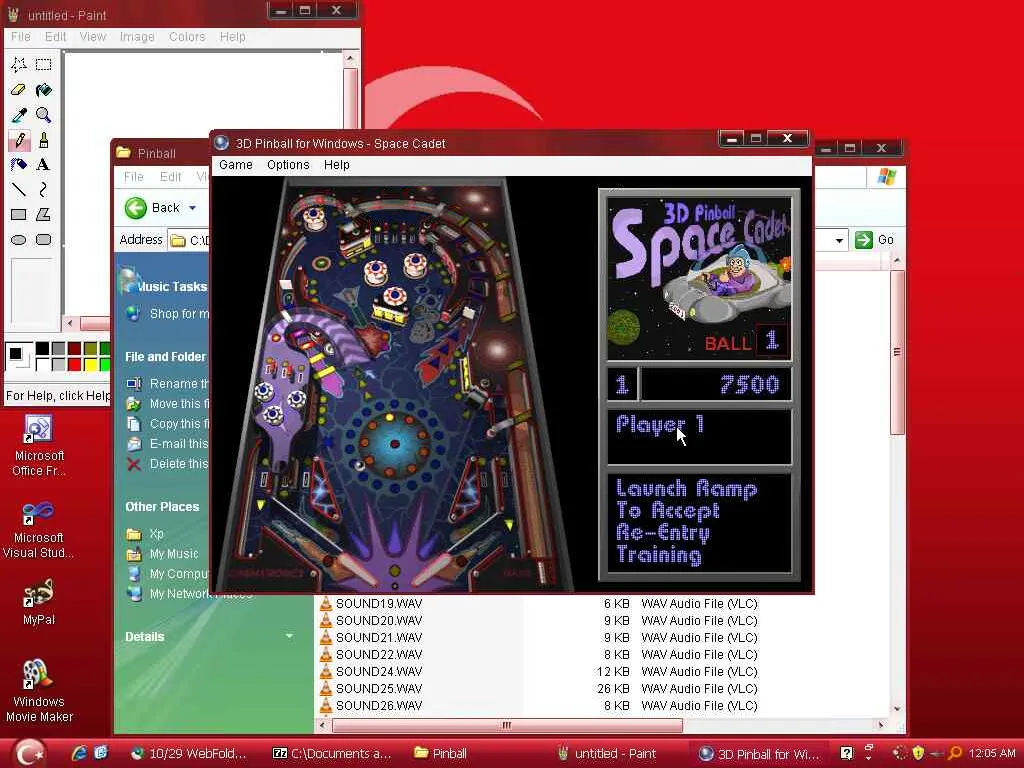Screen dimensions: 1024x768
Task: Select the SOUND22.WAV file
Action: click(370, 654)
